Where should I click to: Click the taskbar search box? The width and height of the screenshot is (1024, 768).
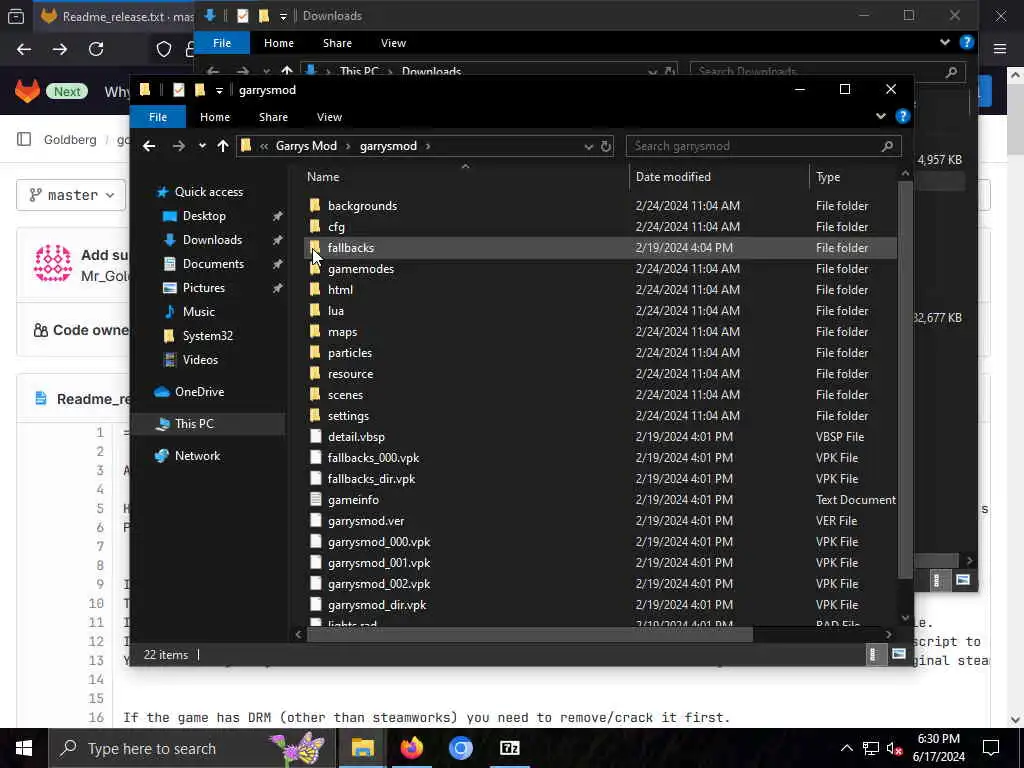193,748
